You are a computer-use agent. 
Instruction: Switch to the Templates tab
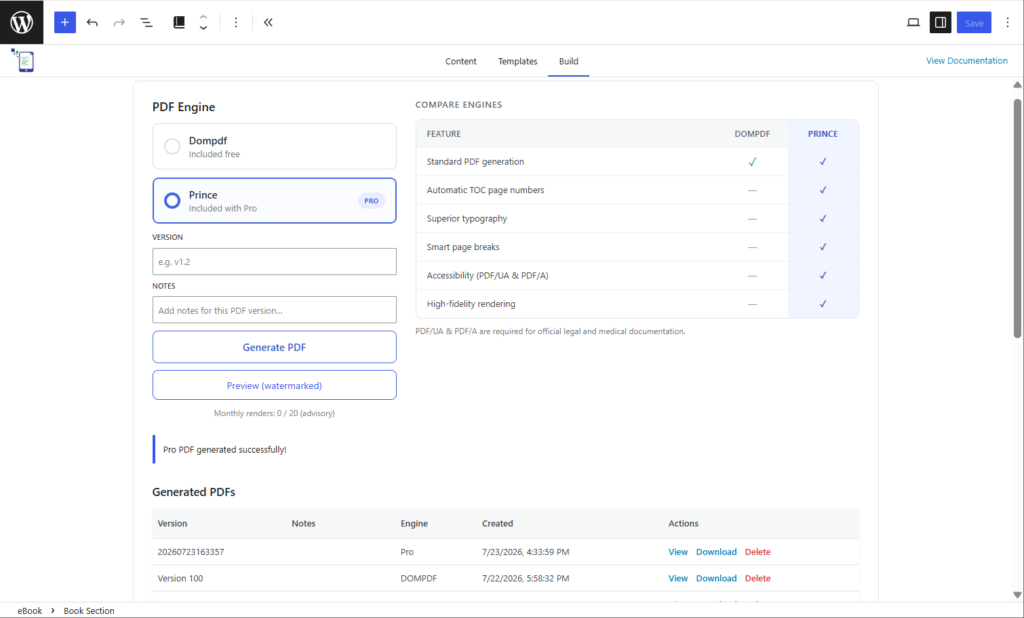[x=517, y=61]
